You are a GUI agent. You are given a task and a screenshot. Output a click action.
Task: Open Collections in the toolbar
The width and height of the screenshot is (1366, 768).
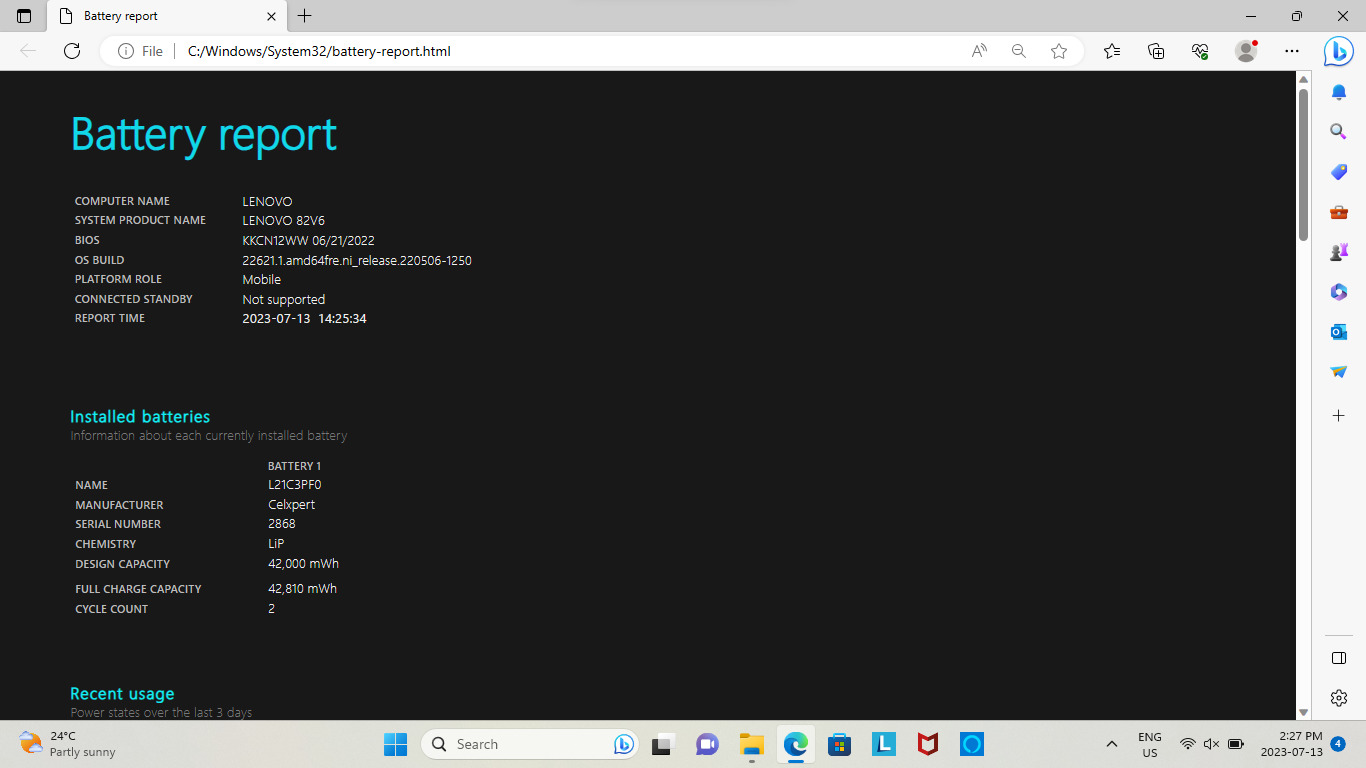1156,51
